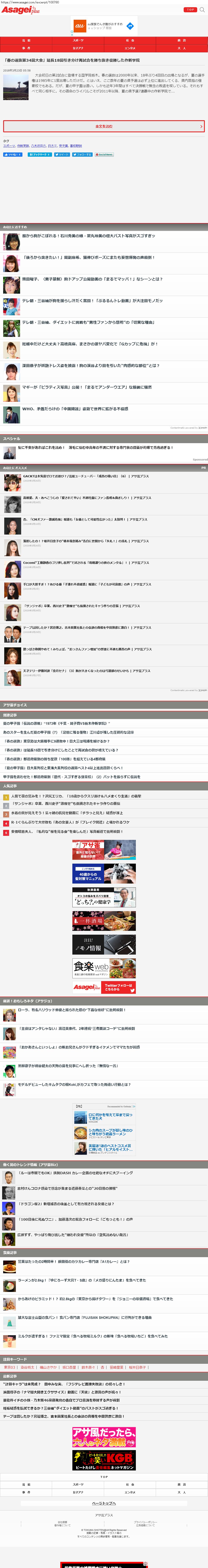Open the black KGB ネットマガジン banner

(x=104, y=1460)
